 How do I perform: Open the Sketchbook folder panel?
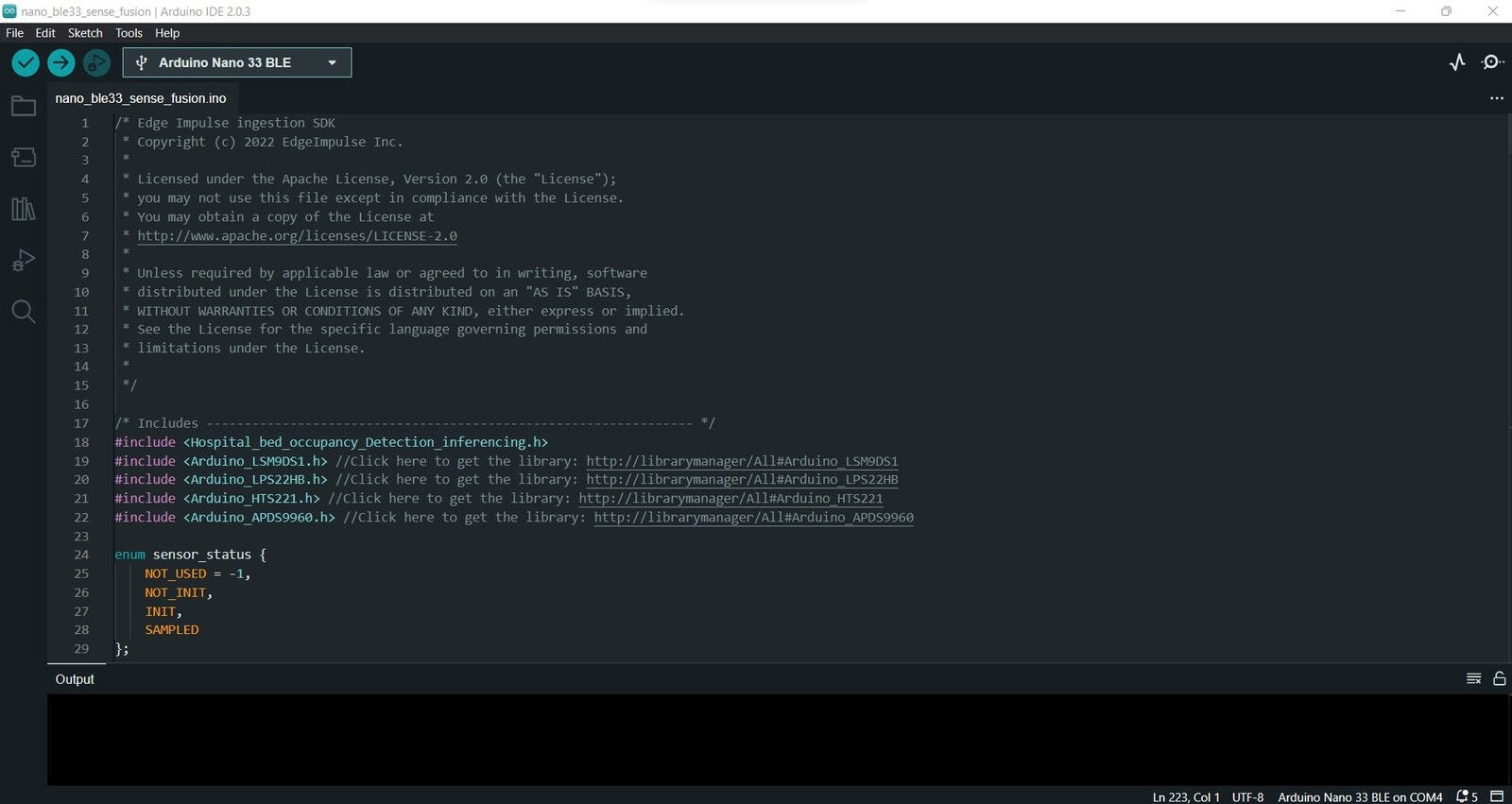24,106
